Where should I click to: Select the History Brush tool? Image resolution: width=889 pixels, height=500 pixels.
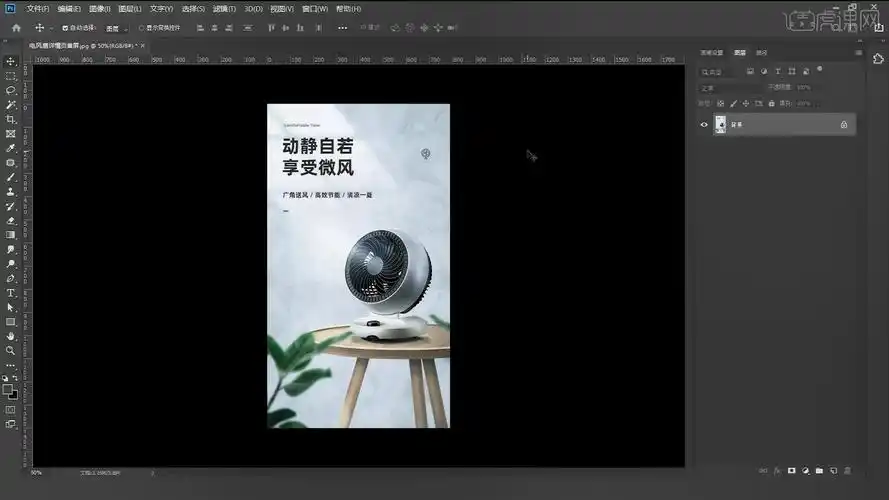(x=11, y=206)
